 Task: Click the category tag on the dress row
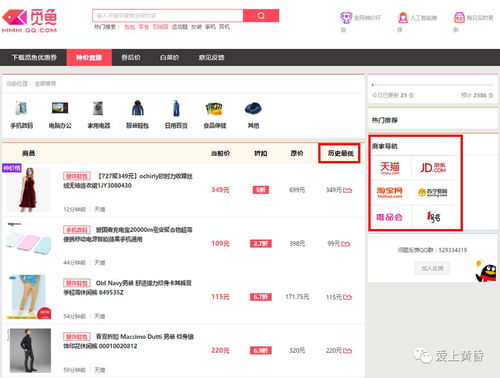click(x=77, y=176)
